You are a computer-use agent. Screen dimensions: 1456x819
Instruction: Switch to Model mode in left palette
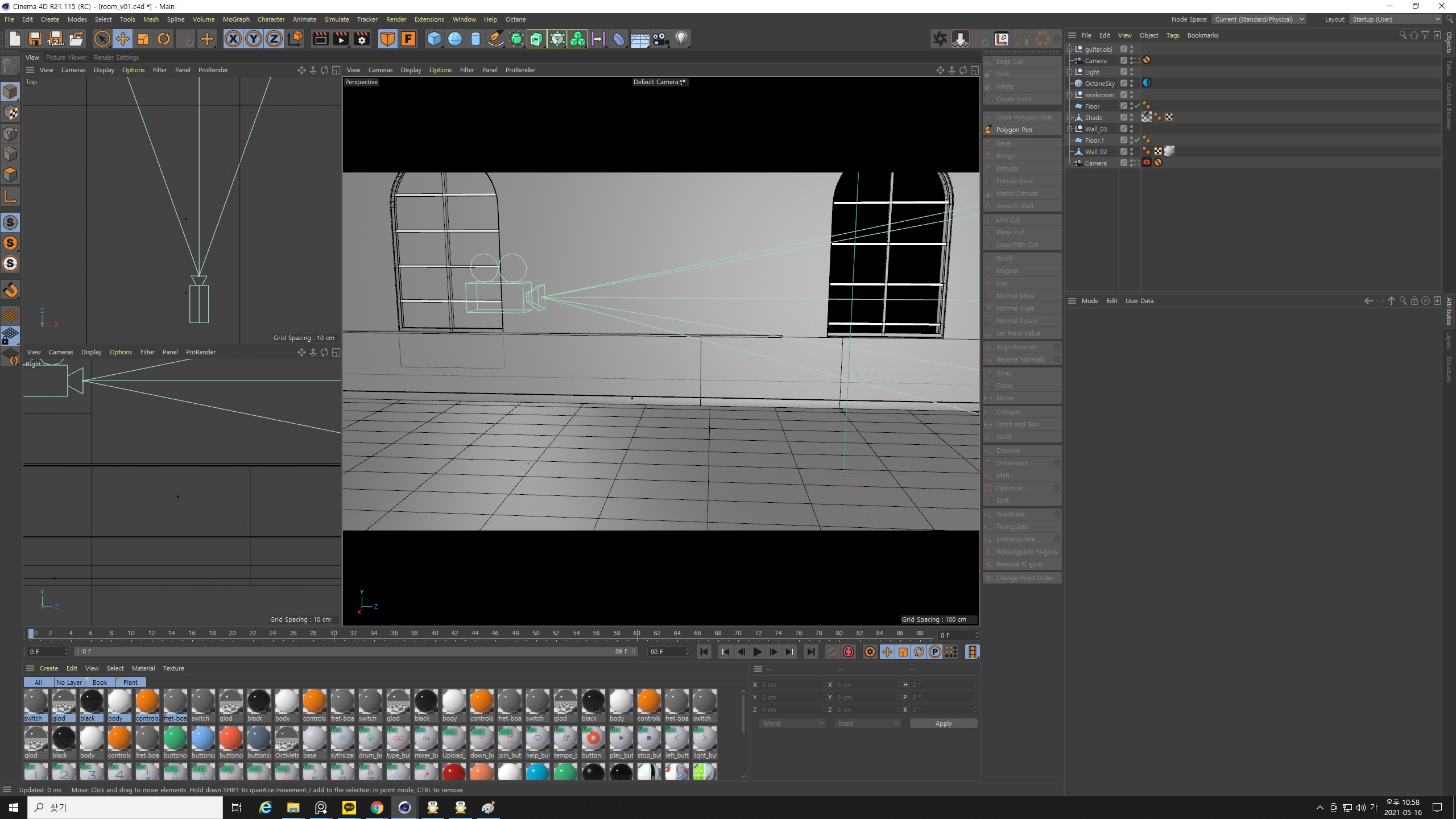tap(10, 92)
